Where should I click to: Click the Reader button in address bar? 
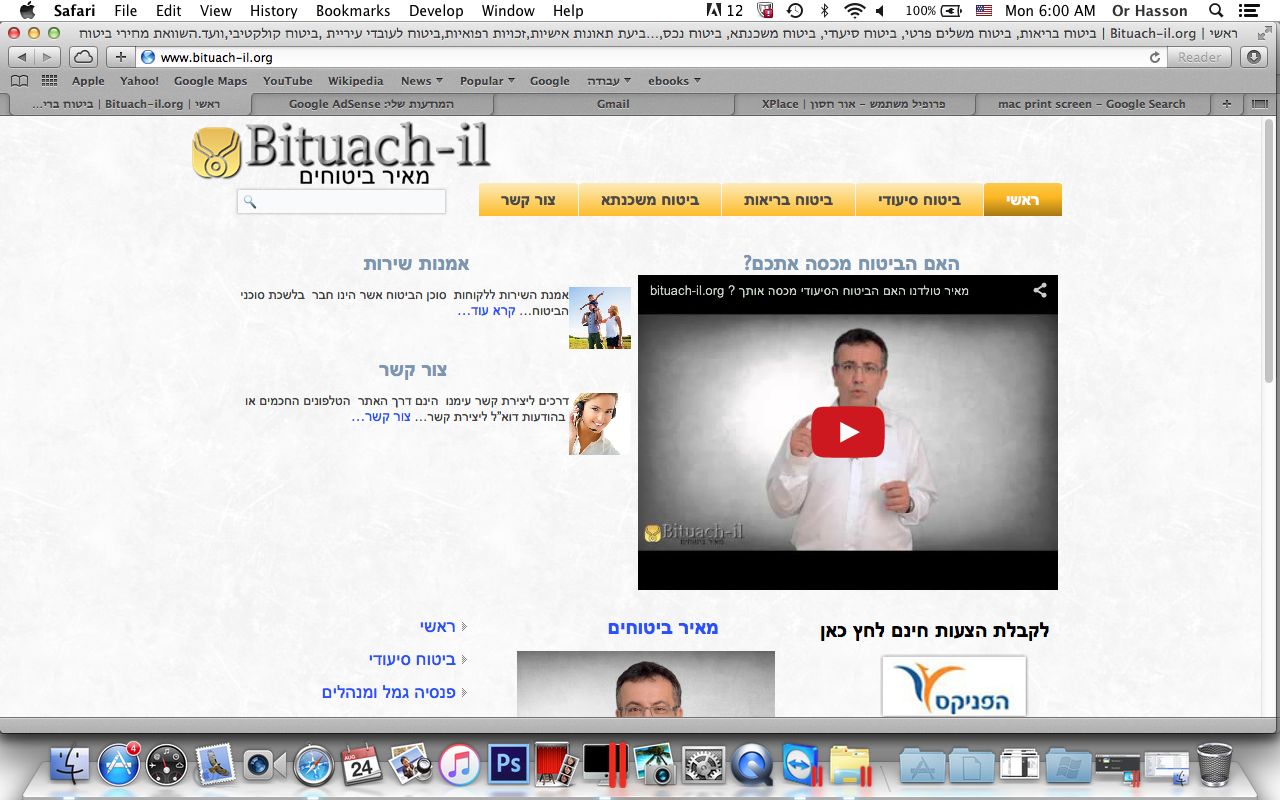pos(1199,57)
